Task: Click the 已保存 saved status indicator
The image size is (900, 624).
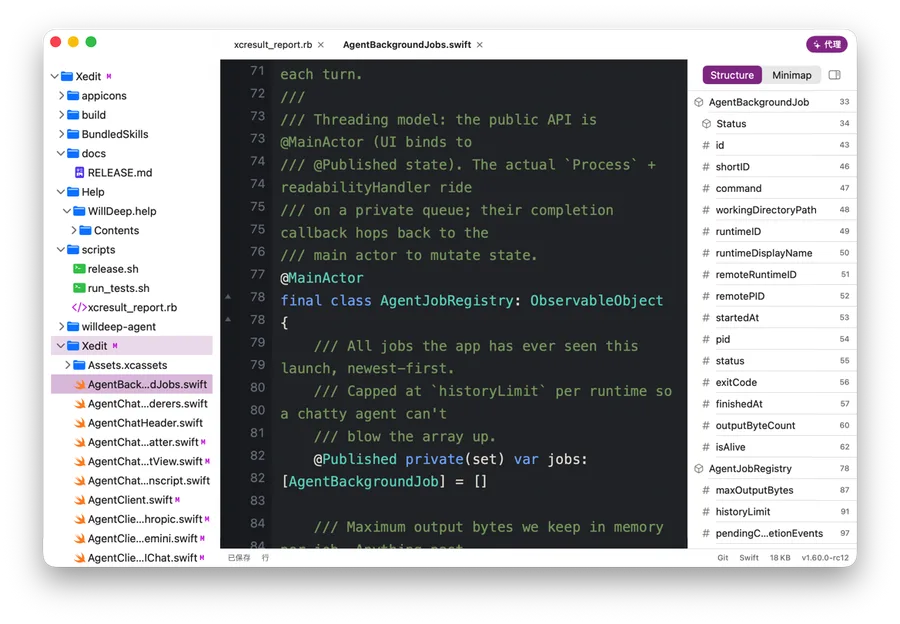Action: [239, 557]
